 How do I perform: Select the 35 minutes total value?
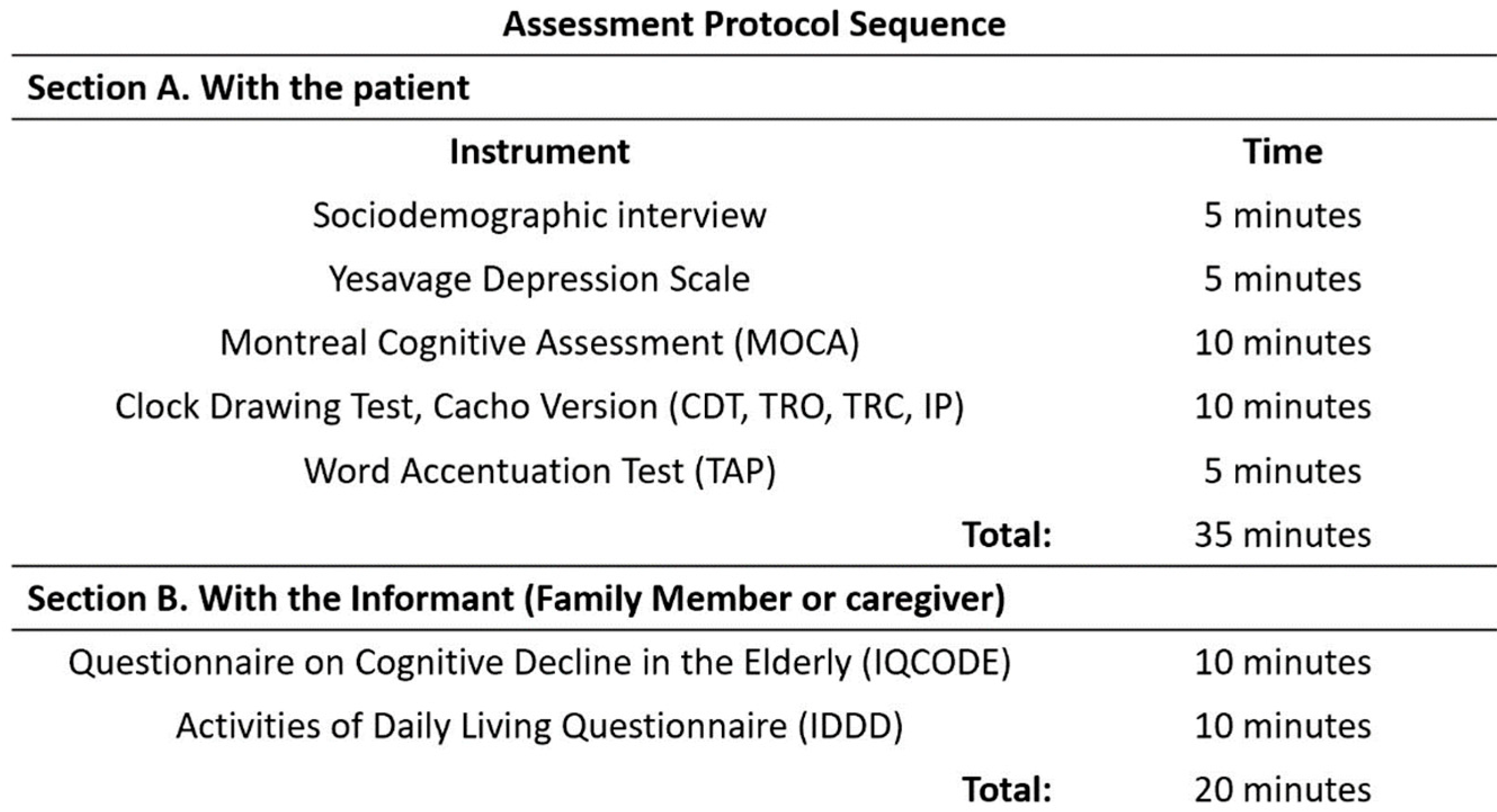1282,535
